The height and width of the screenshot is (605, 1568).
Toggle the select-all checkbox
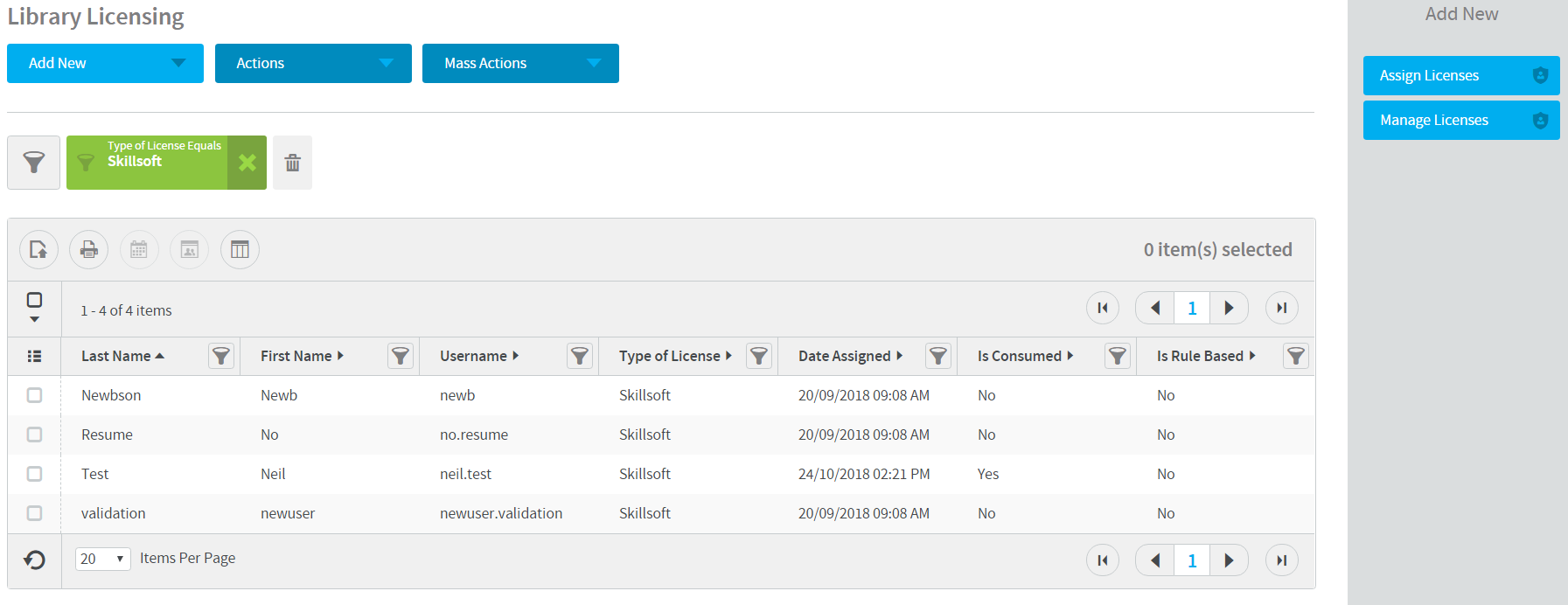coord(34,300)
